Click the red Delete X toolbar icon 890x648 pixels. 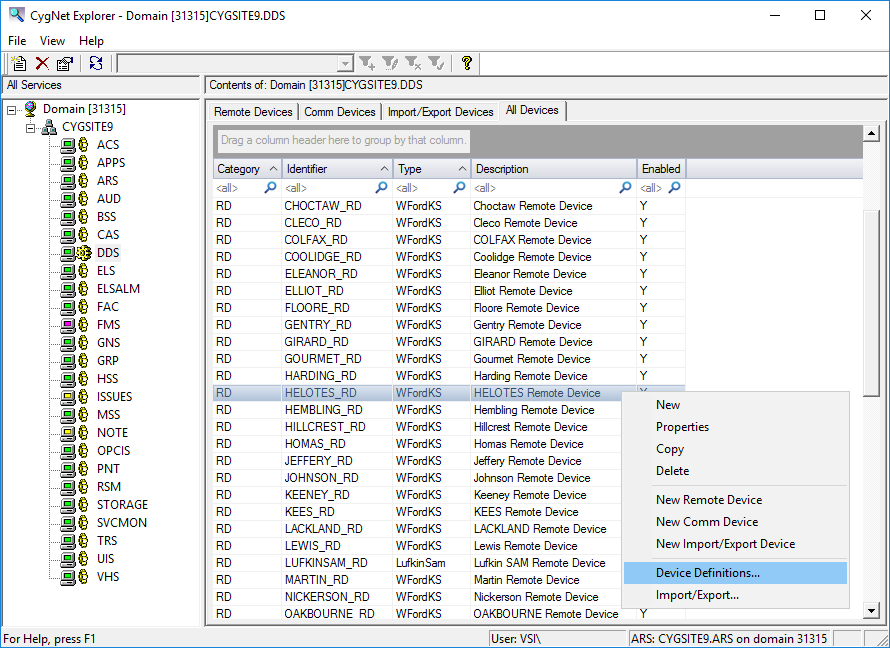tap(43, 63)
